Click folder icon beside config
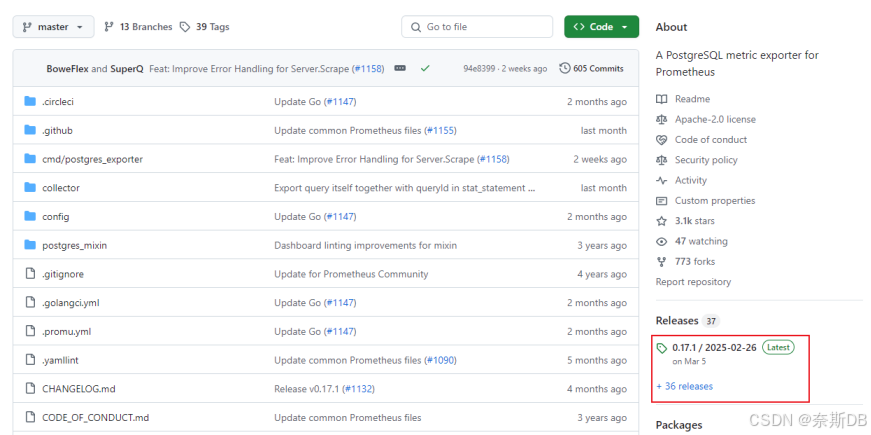 [x=30, y=217]
